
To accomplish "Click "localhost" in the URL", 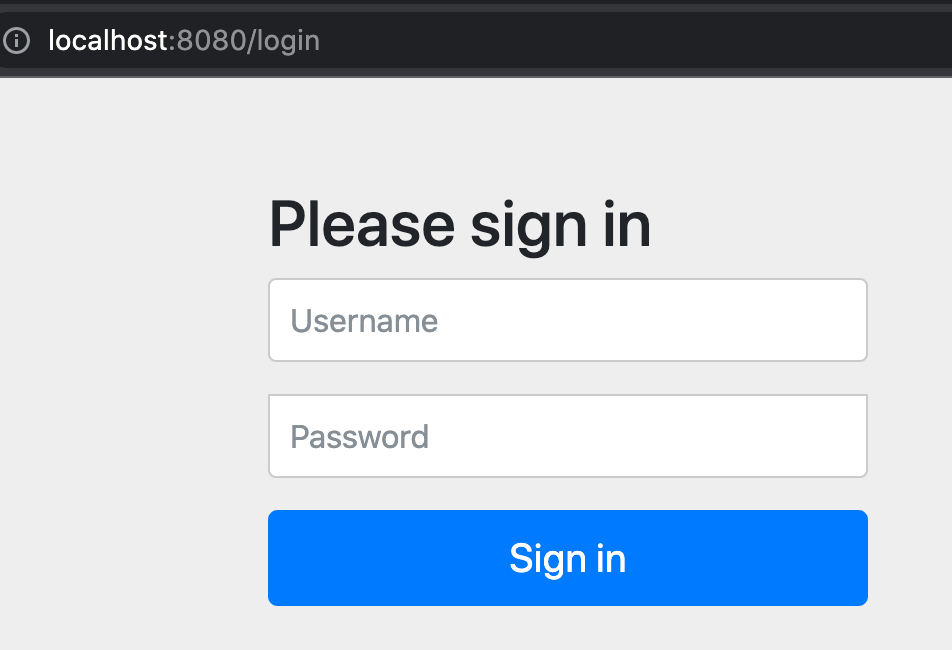I will [x=107, y=41].
